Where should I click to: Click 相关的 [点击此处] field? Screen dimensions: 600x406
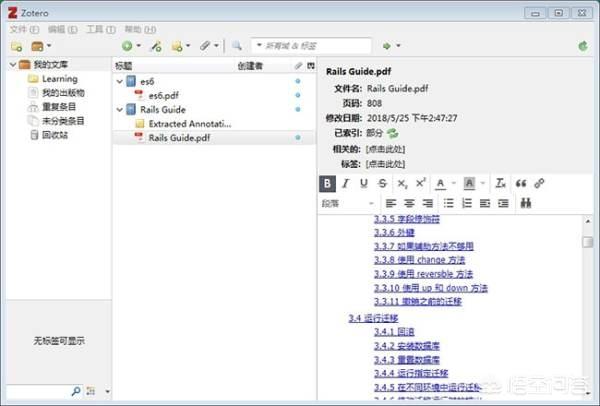385,149
